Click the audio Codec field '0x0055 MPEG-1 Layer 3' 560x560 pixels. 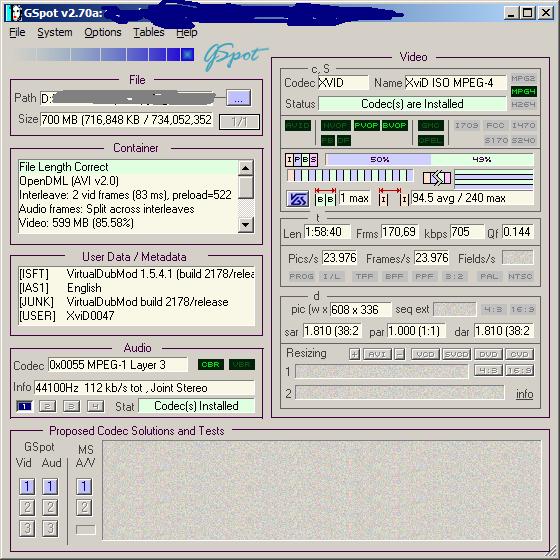click(118, 365)
